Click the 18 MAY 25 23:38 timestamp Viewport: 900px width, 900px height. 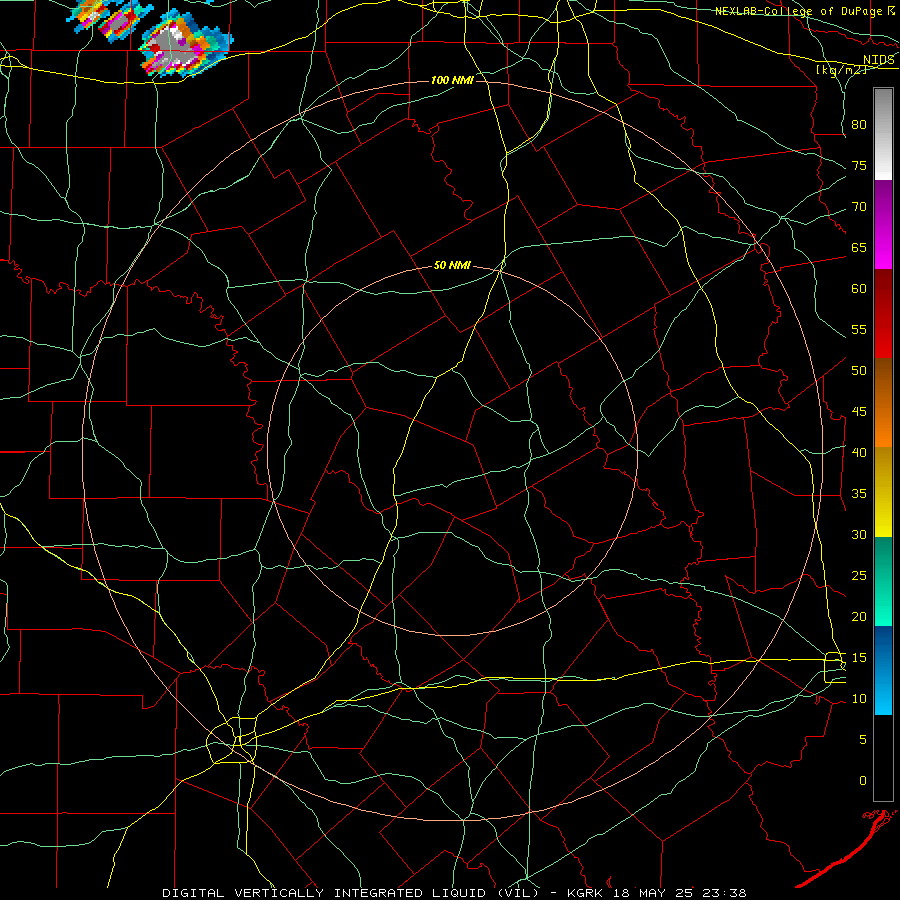[x=681, y=893]
